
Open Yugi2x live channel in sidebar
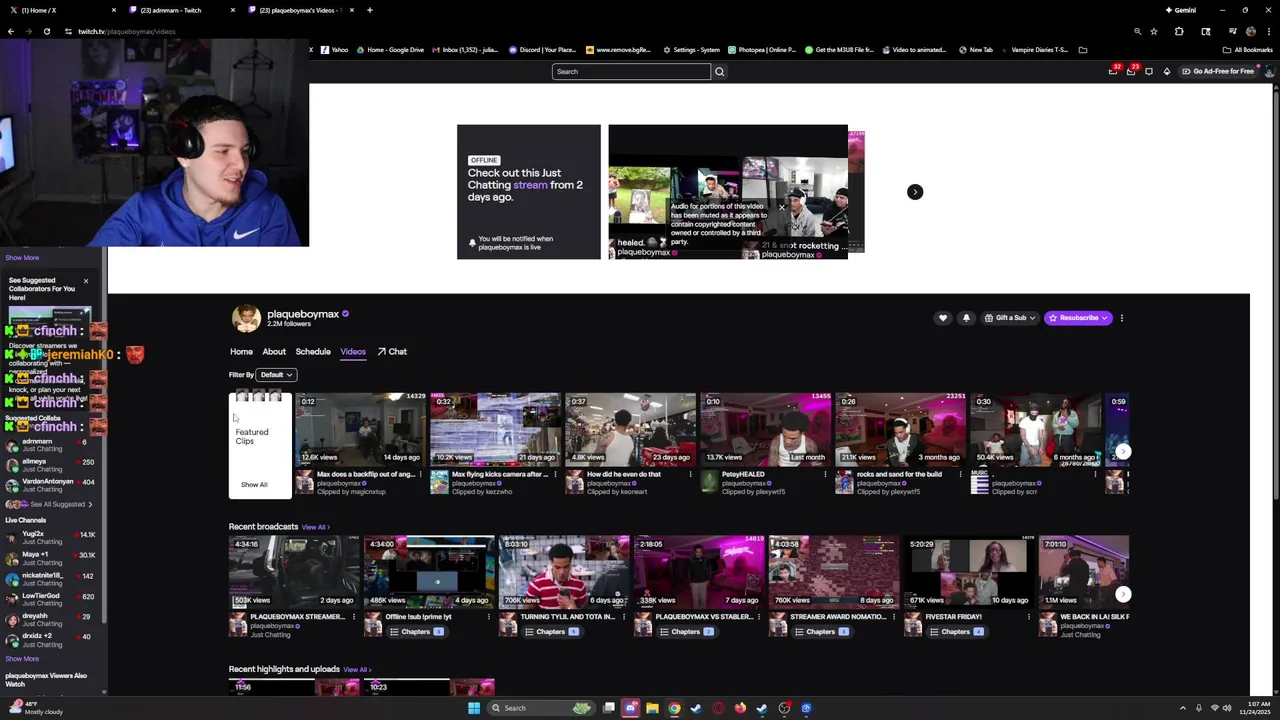coord(50,539)
